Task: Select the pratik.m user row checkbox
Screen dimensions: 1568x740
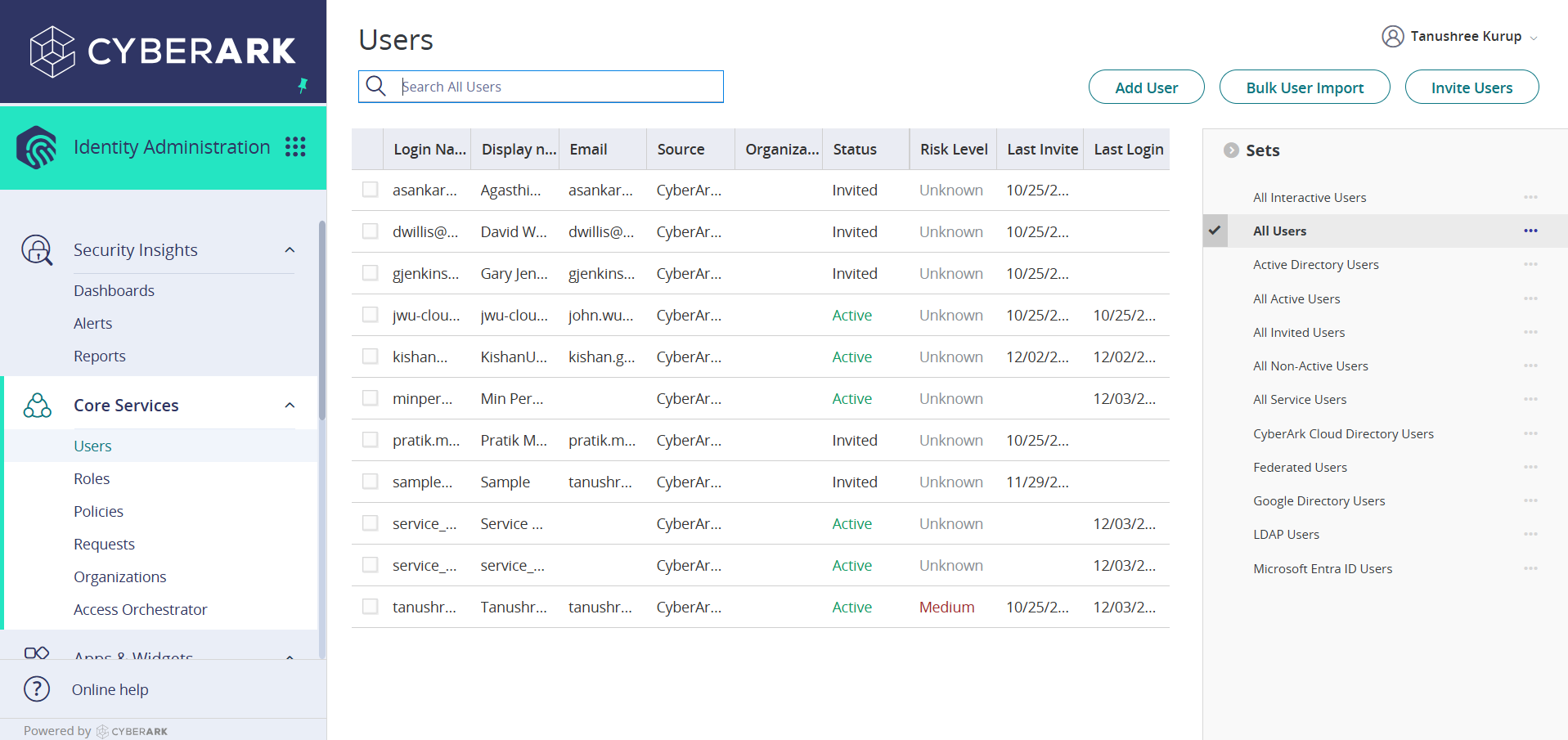Action: point(371,440)
